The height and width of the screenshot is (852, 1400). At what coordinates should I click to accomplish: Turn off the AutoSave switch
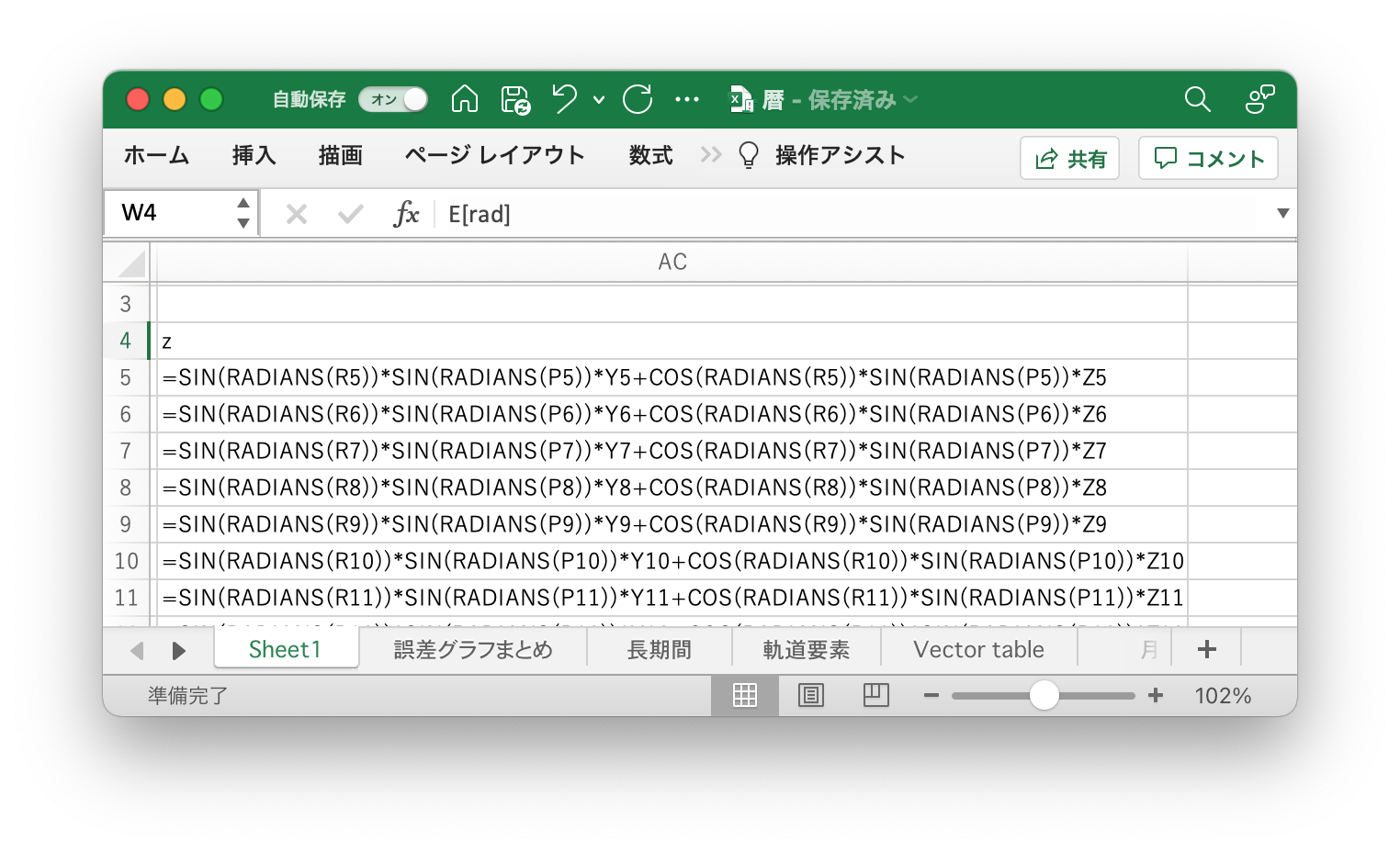[x=393, y=99]
